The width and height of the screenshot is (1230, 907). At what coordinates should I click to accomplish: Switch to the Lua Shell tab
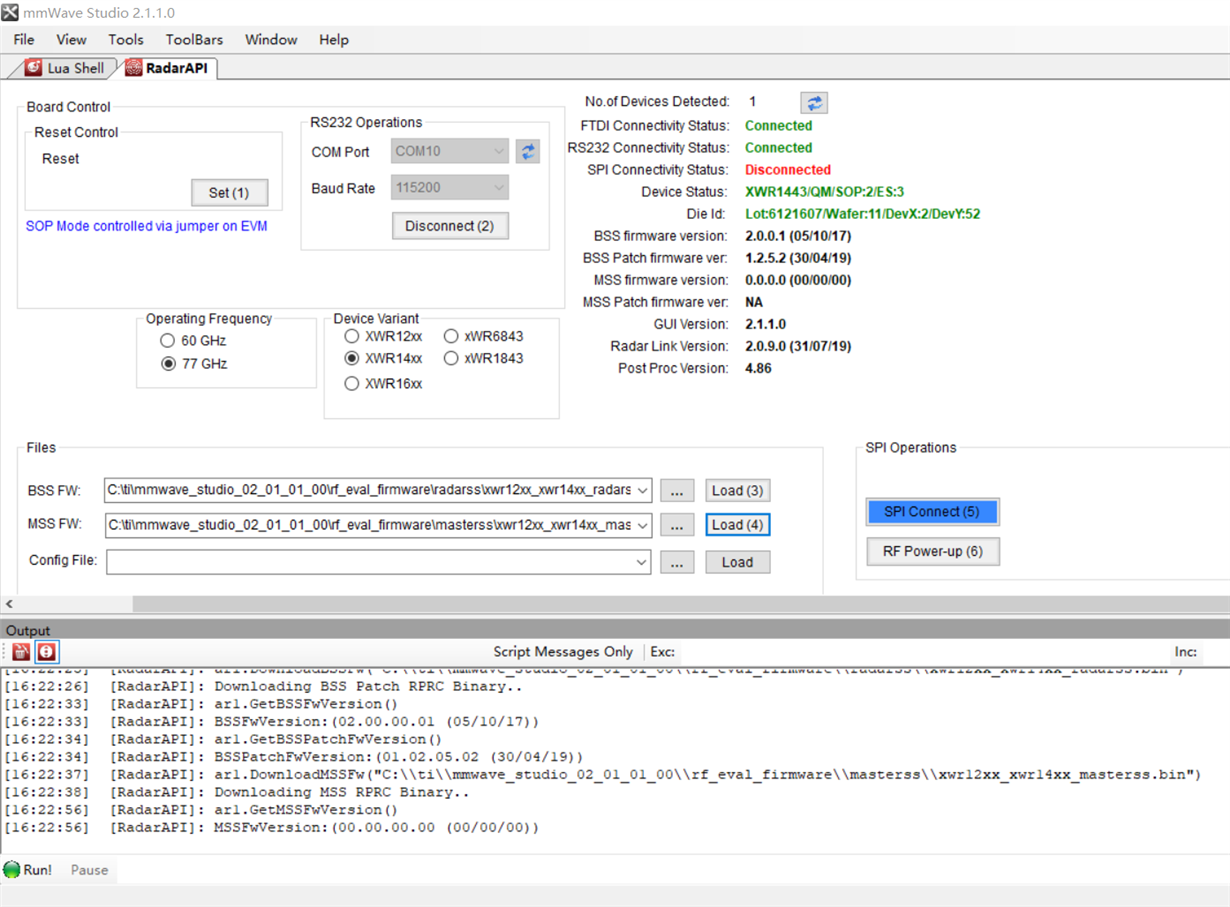[64, 68]
